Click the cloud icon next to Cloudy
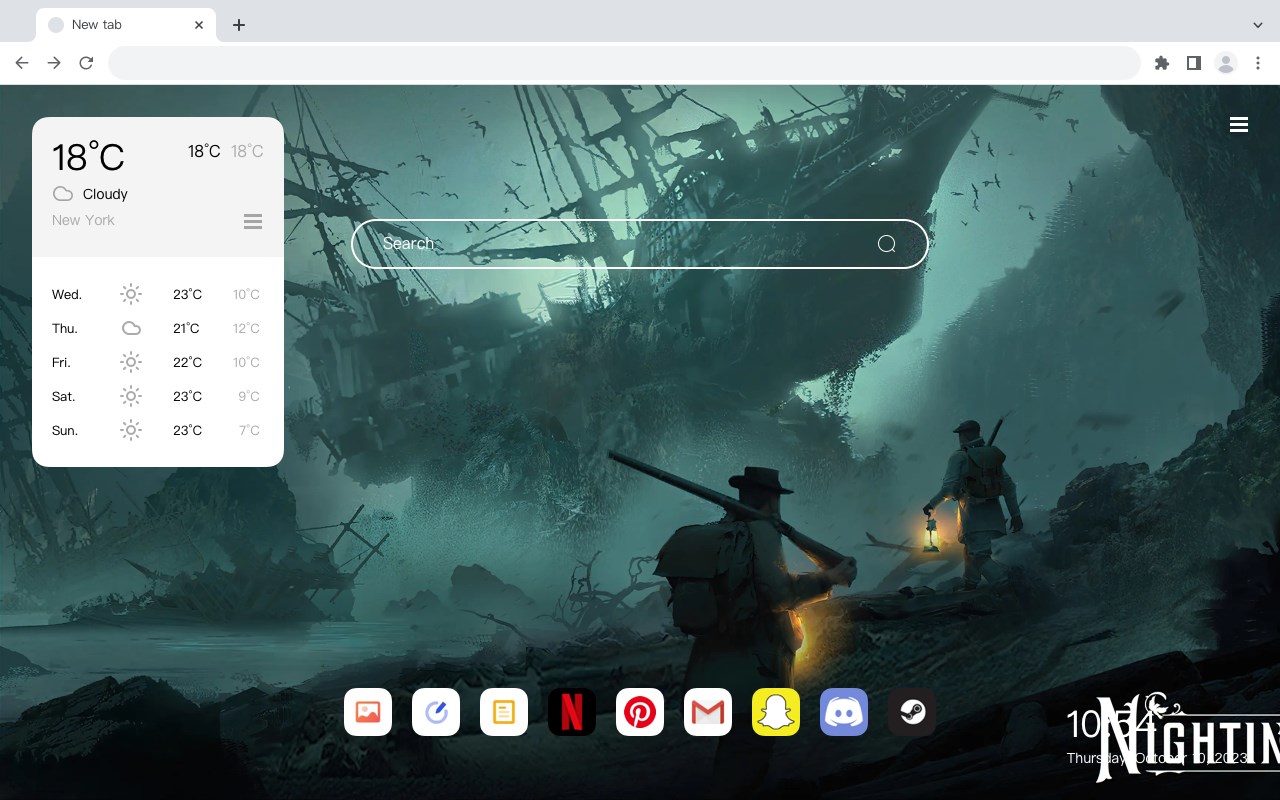The width and height of the screenshot is (1280, 800). (63, 194)
